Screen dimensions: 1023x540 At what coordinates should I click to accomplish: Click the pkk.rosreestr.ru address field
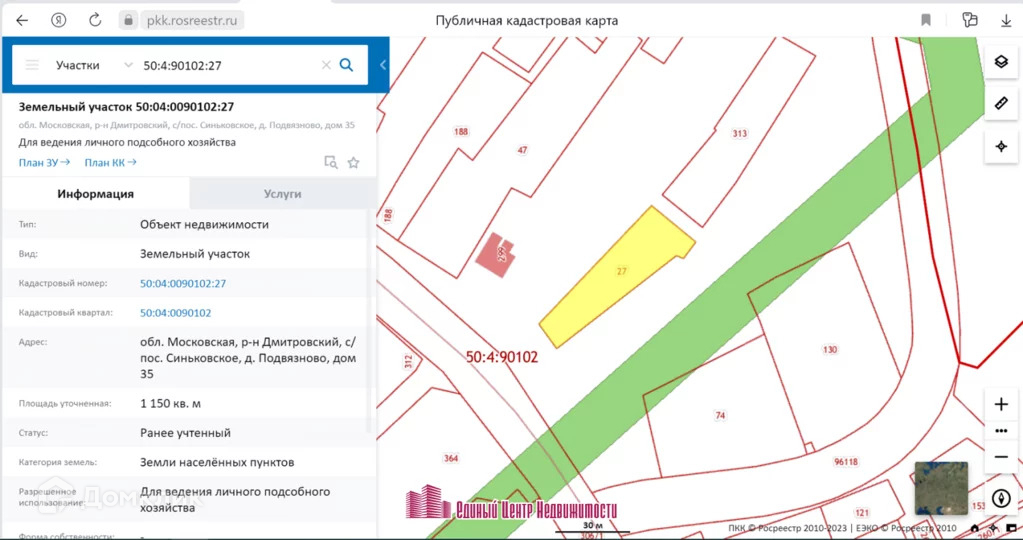(x=191, y=21)
